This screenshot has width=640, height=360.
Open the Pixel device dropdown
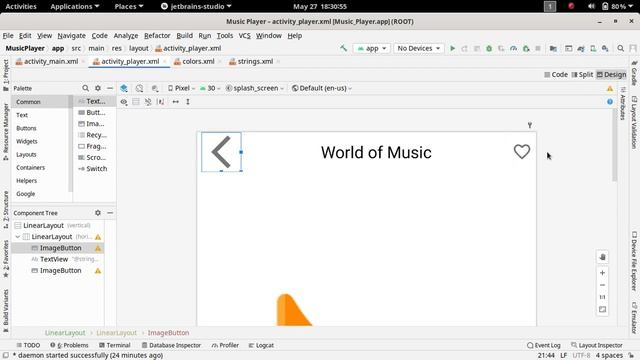181,88
